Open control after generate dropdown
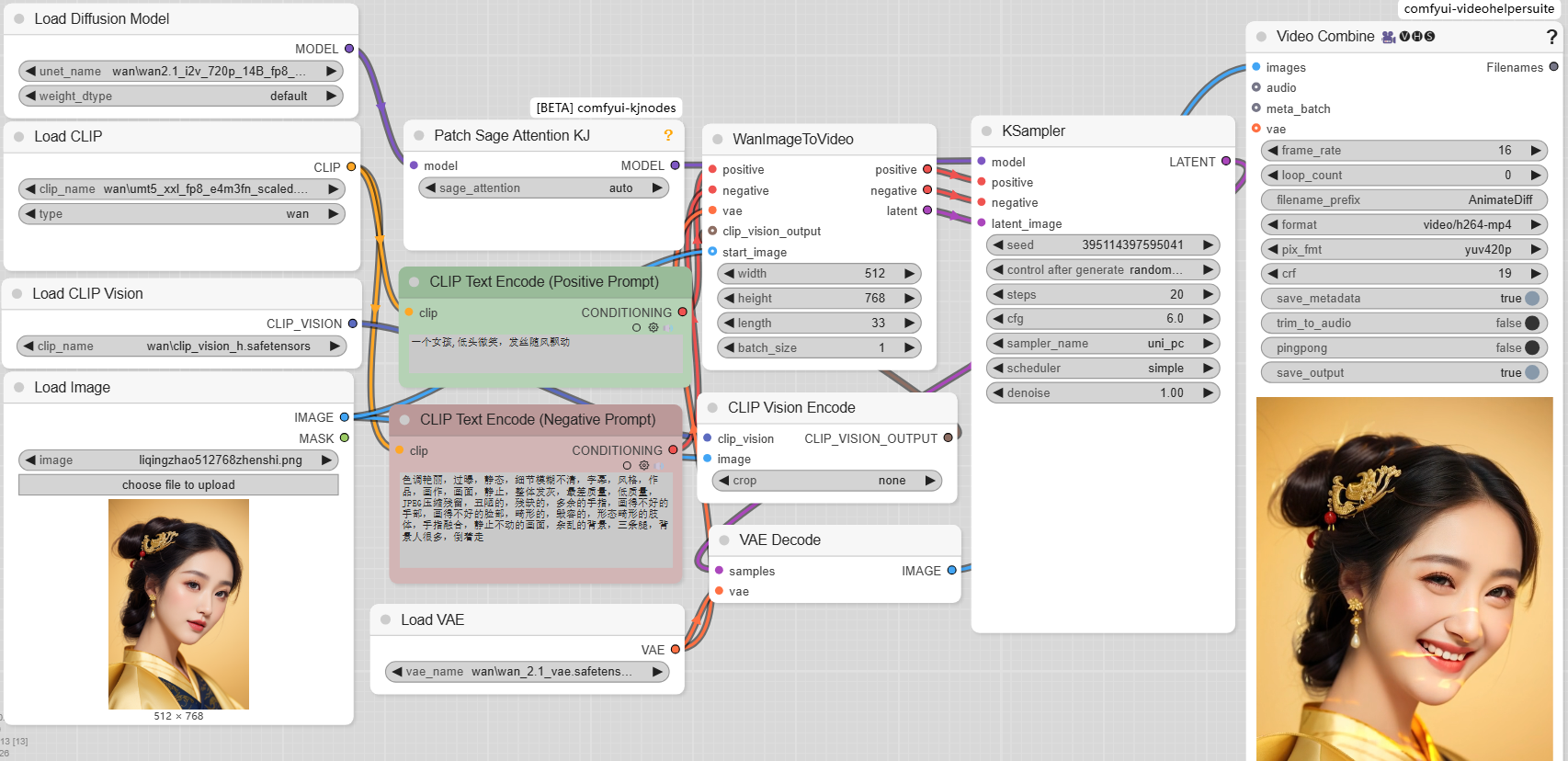 pyautogui.click(x=1103, y=269)
